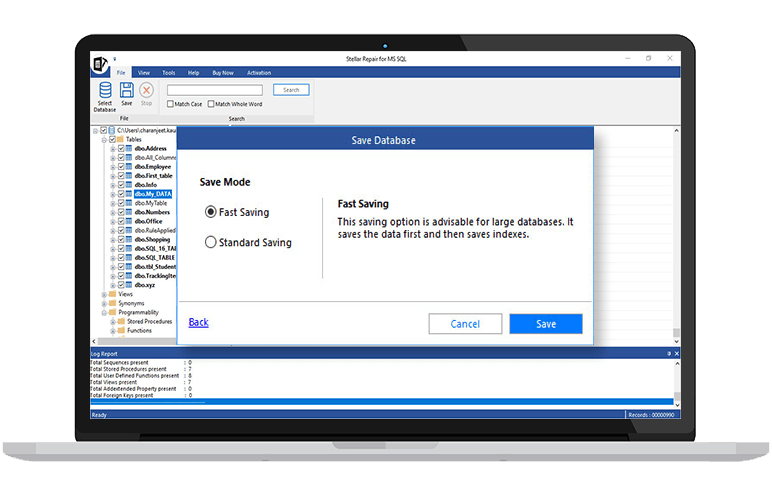The image size is (772, 488).
Task: Click the tree panel horizontal scrollbar
Action: [136, 341]
